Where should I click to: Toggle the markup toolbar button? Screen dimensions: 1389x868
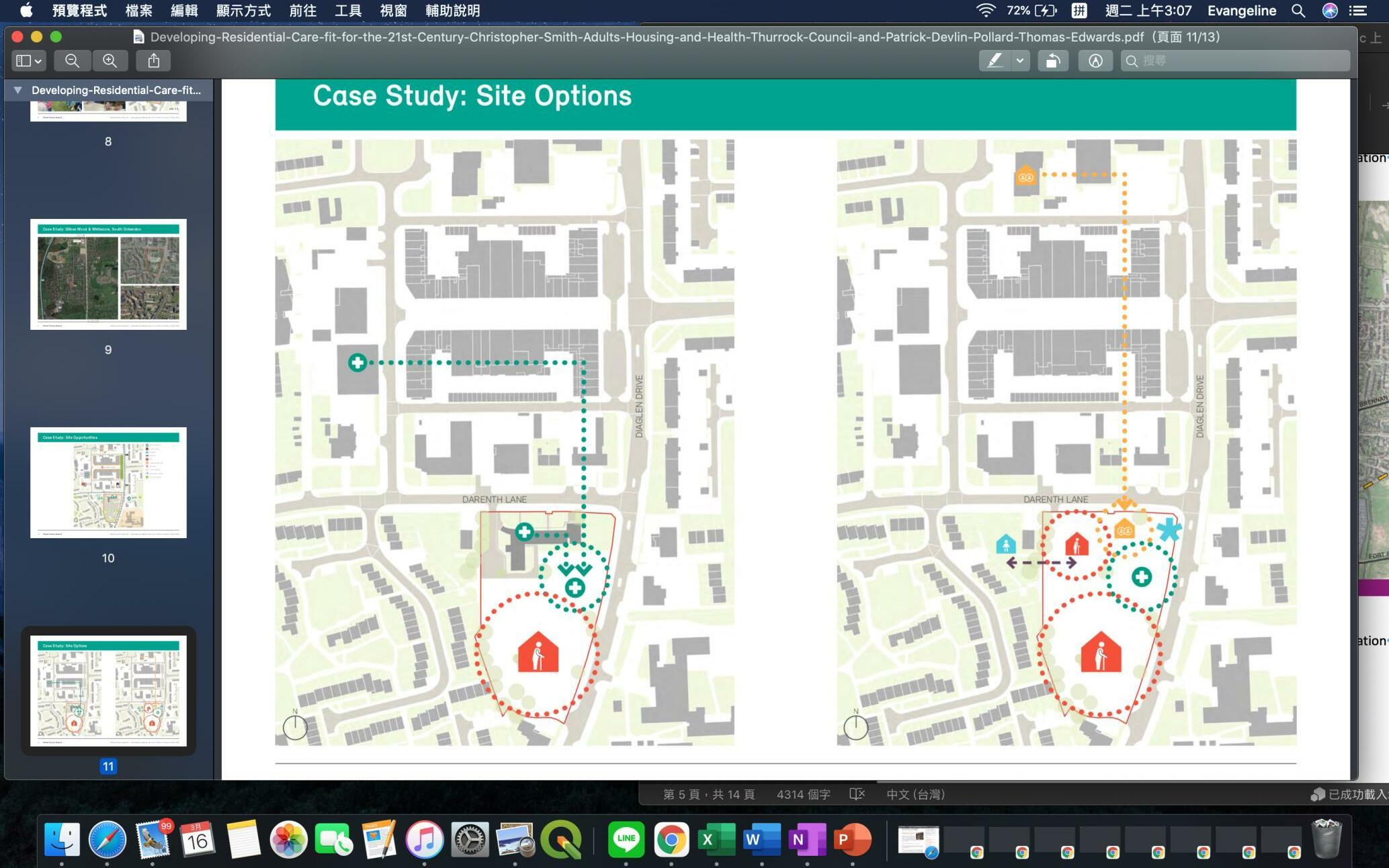click(1095, 60)
